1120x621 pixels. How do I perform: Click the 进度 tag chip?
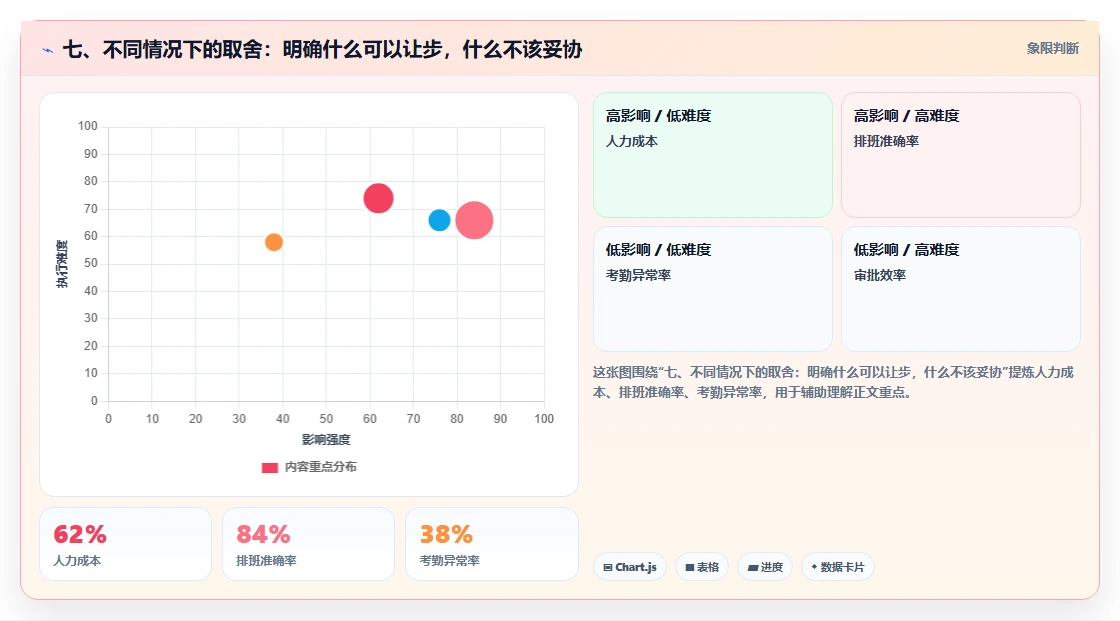pyautogui.click(x=765, y=567)
